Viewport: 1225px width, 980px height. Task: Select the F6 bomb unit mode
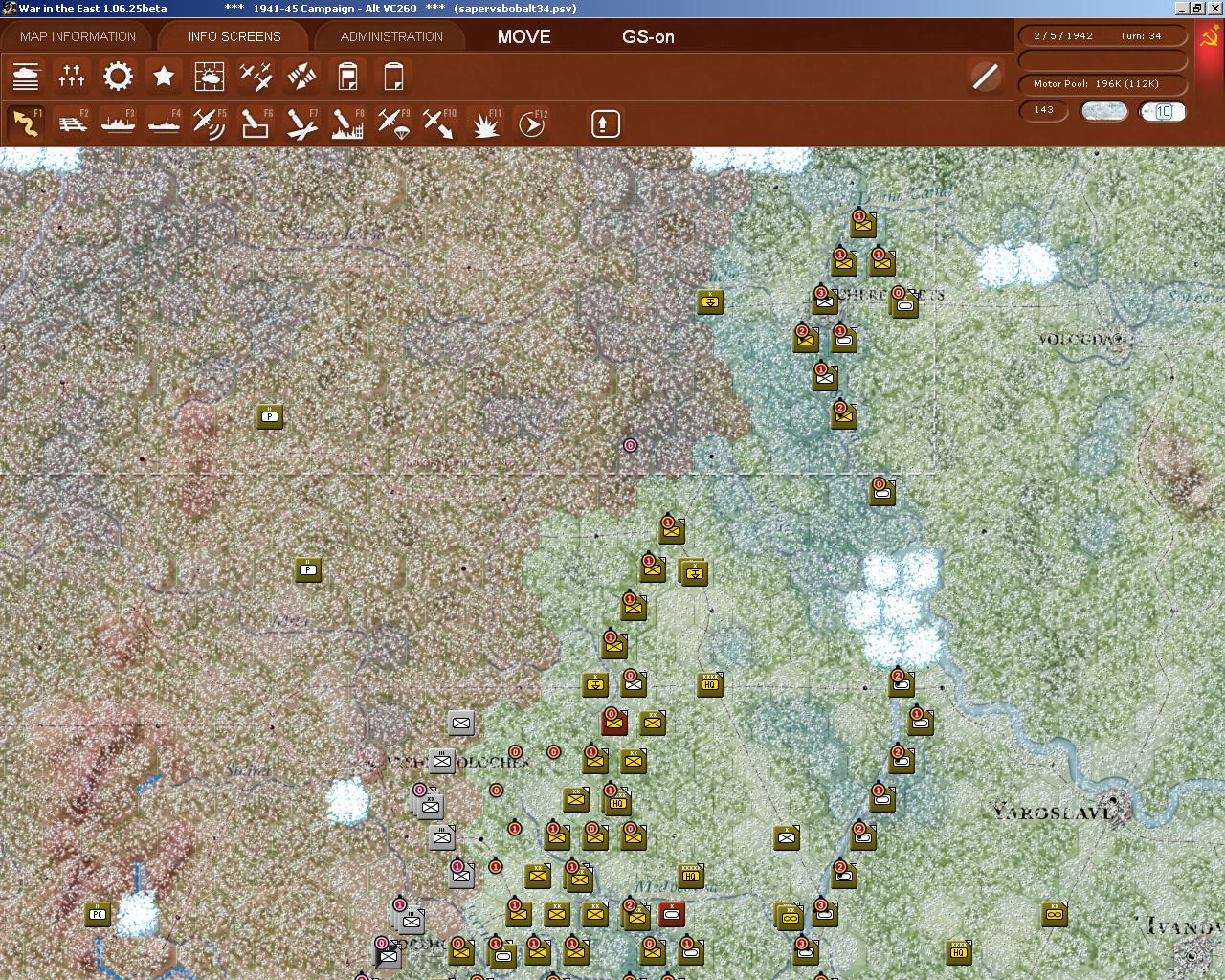256,123
